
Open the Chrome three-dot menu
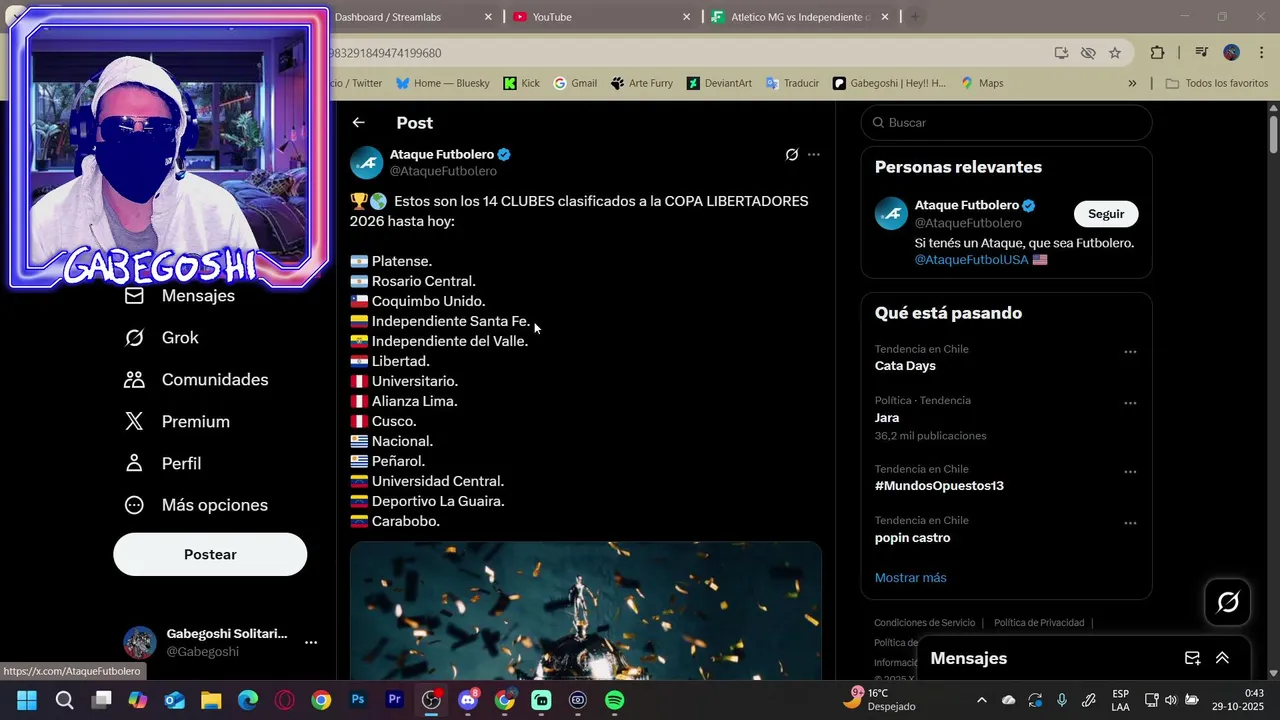click(x=1261, y=53)
